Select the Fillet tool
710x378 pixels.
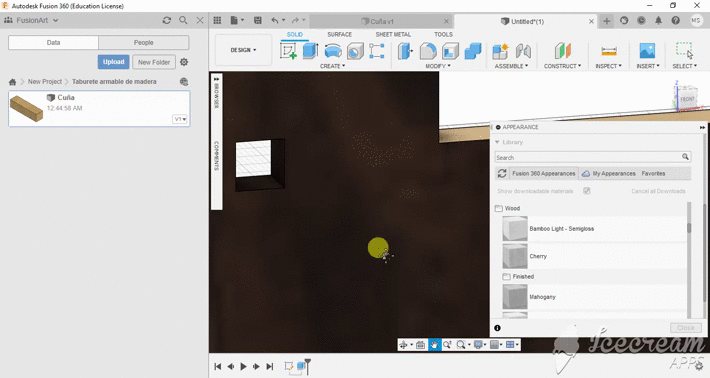tap(428, 51)
